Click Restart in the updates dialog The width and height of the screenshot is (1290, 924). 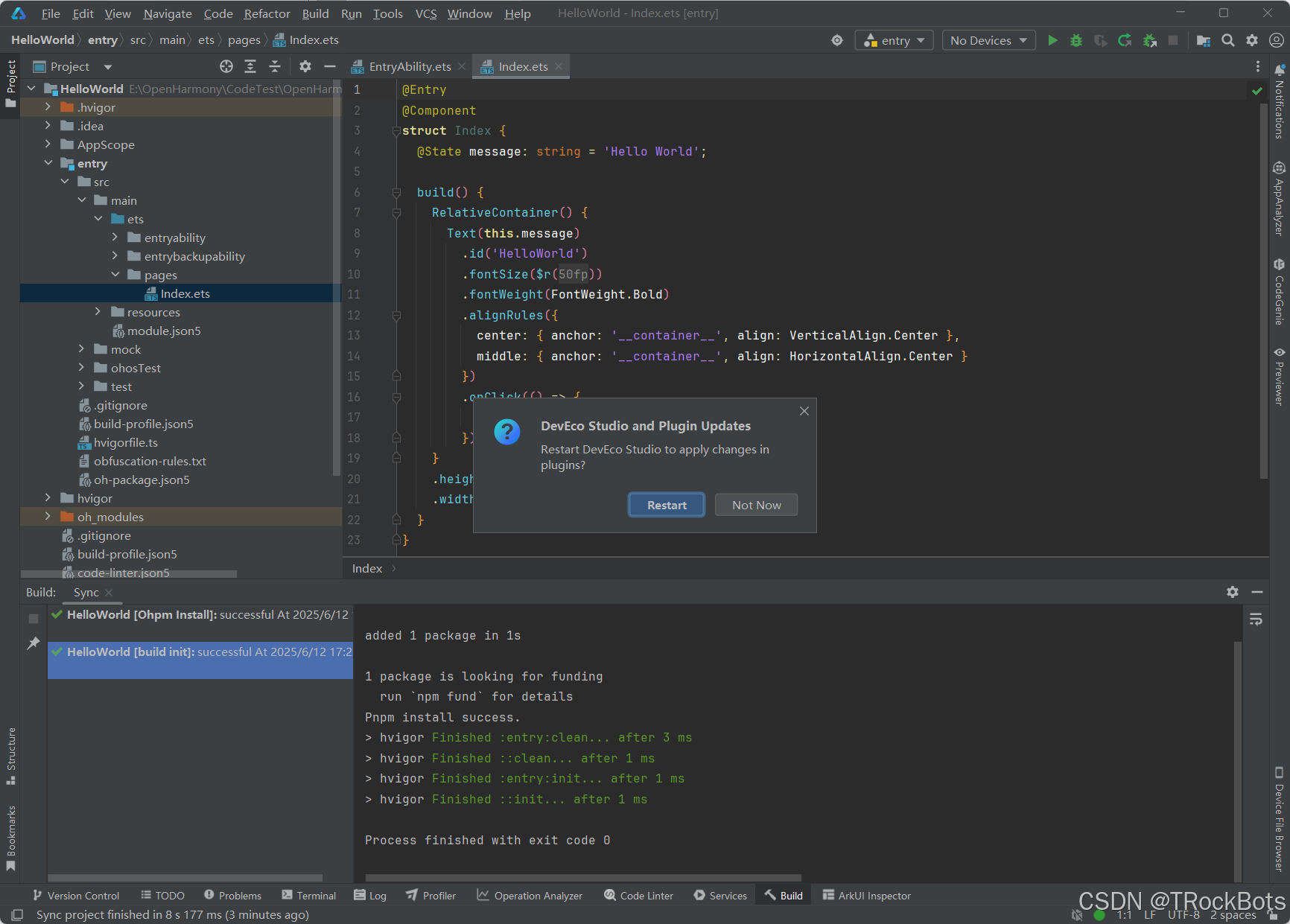click(x=667, y=505)
